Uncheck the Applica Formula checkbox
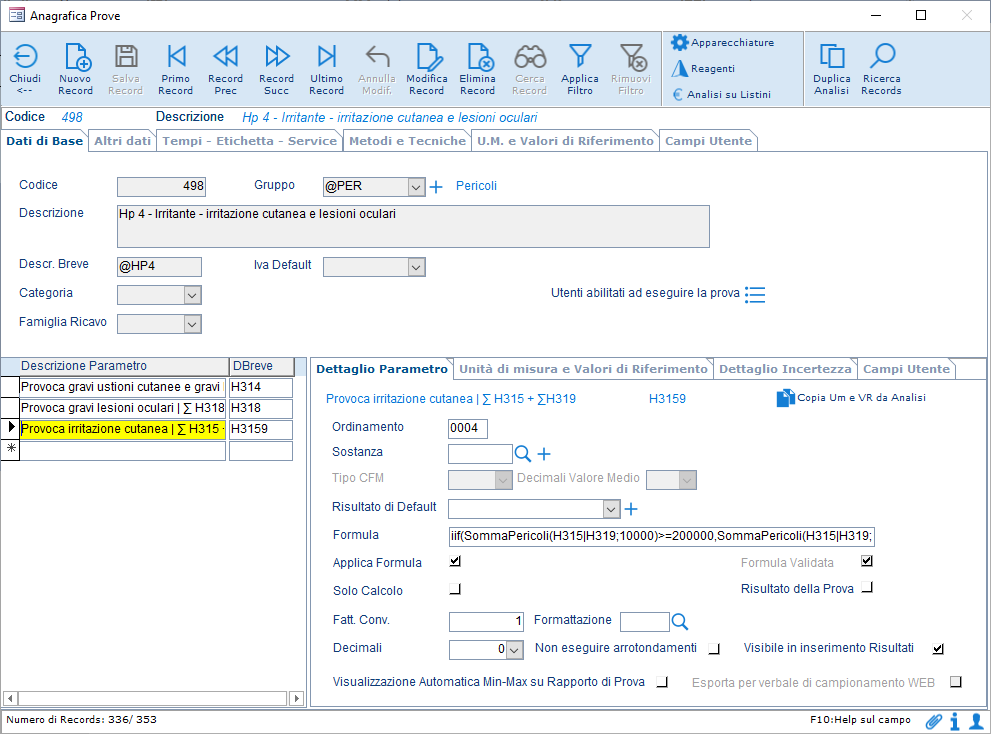Screen dimensions: 991x734 point(455,561)
